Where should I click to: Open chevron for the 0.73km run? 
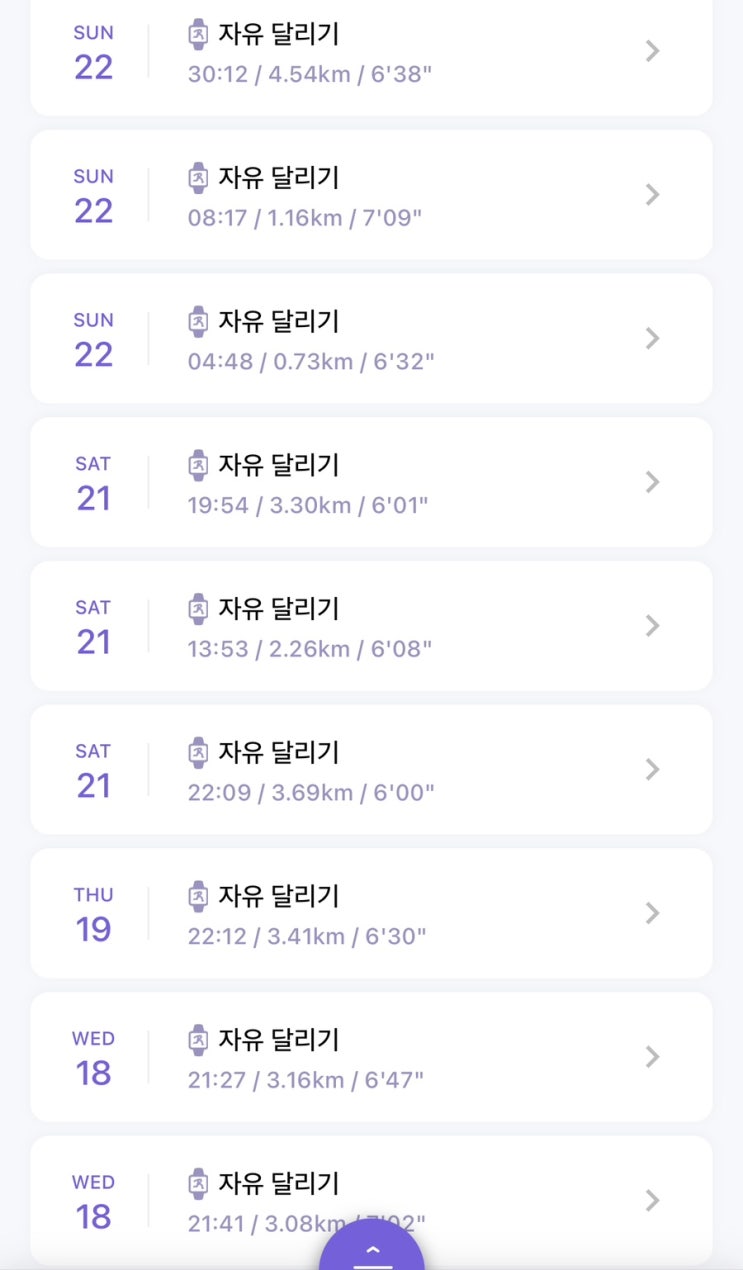click(x=653, y=338)
